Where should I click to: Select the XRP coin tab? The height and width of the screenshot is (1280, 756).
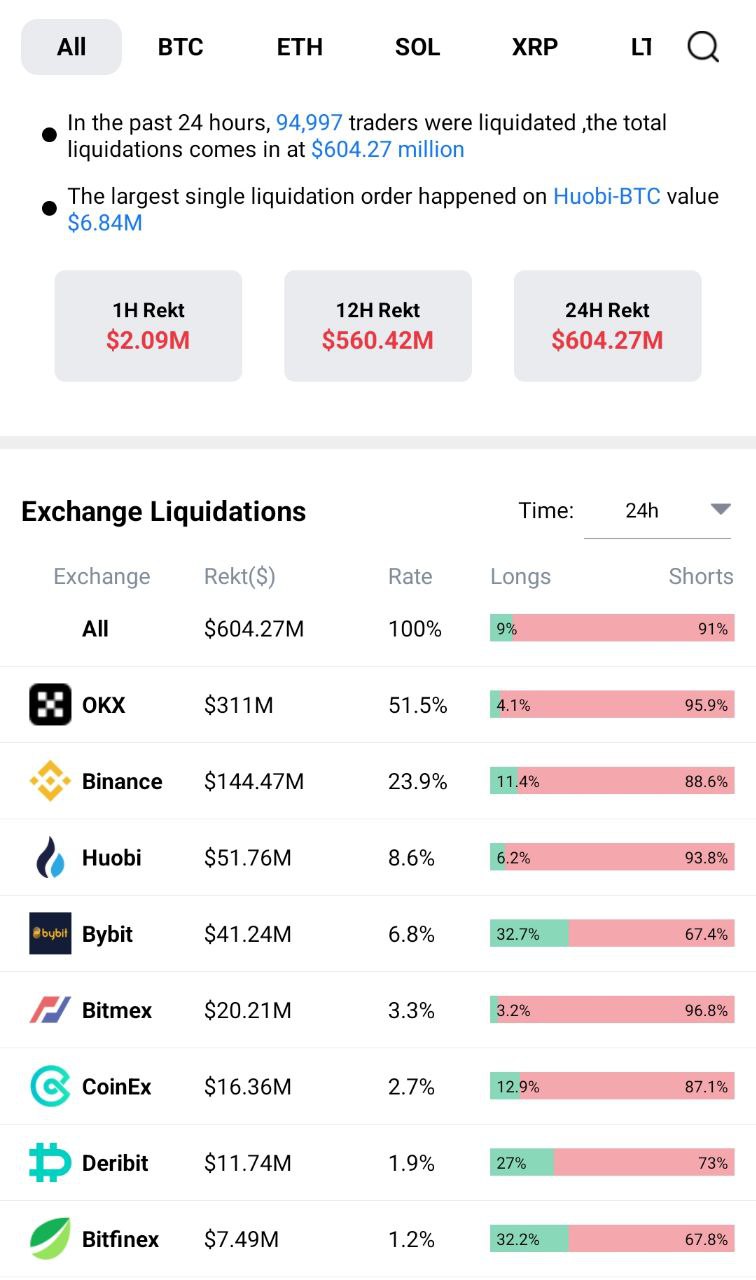point(535,47)
